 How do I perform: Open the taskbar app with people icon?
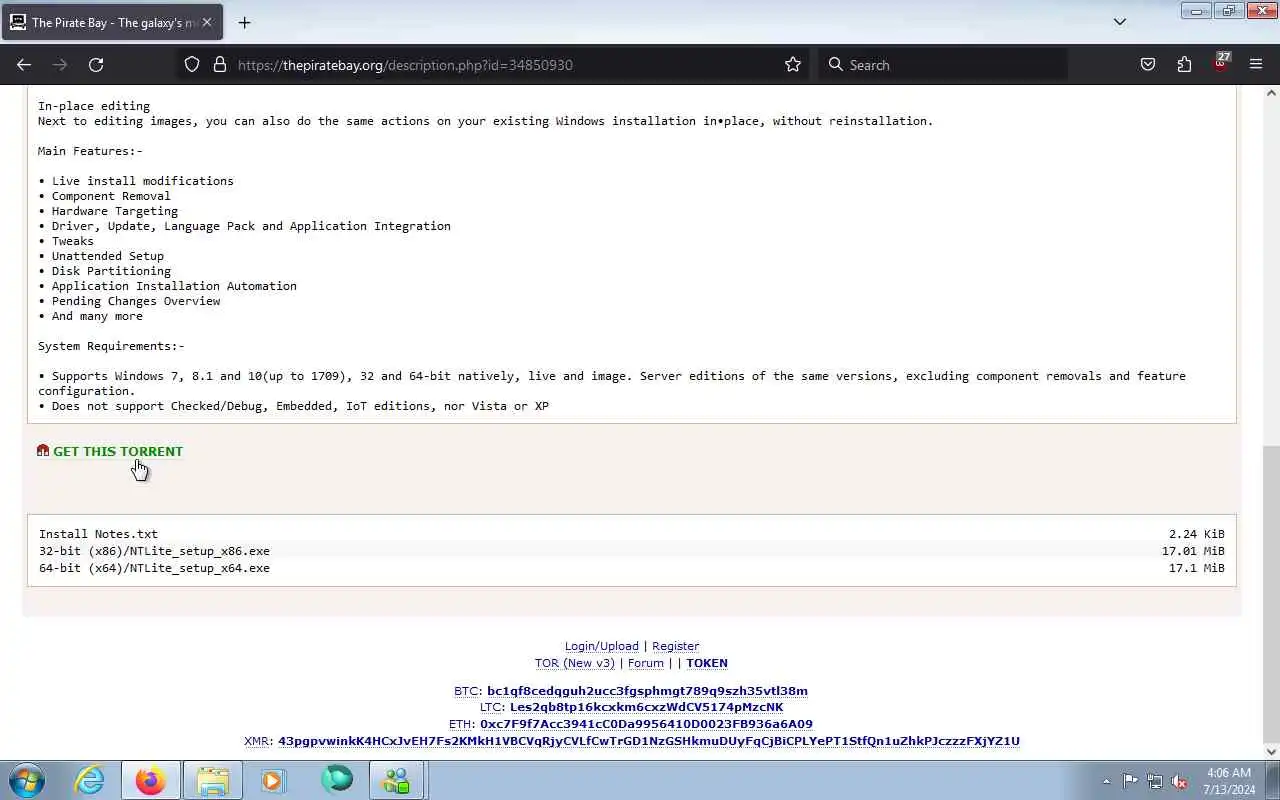click(397, 780)
